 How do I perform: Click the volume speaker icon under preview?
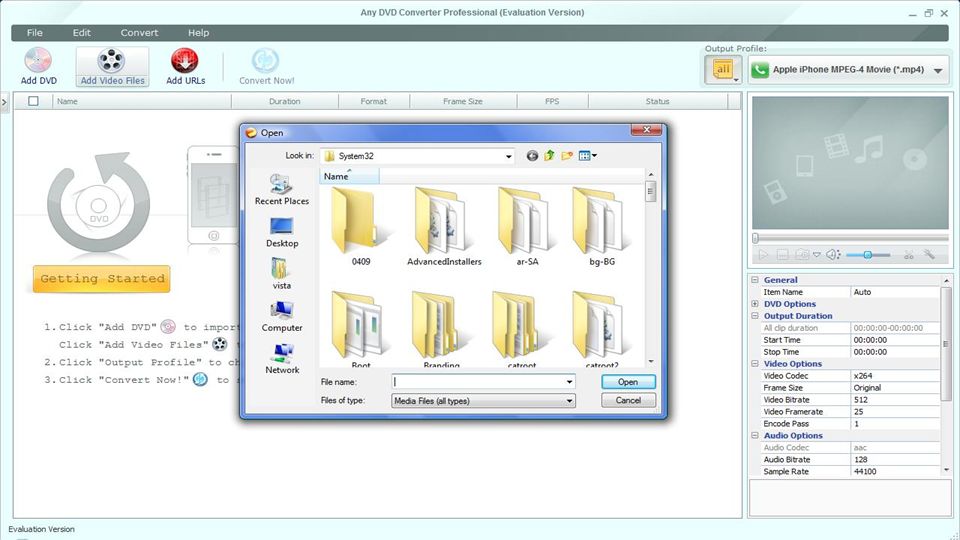[x=833, y=255]
